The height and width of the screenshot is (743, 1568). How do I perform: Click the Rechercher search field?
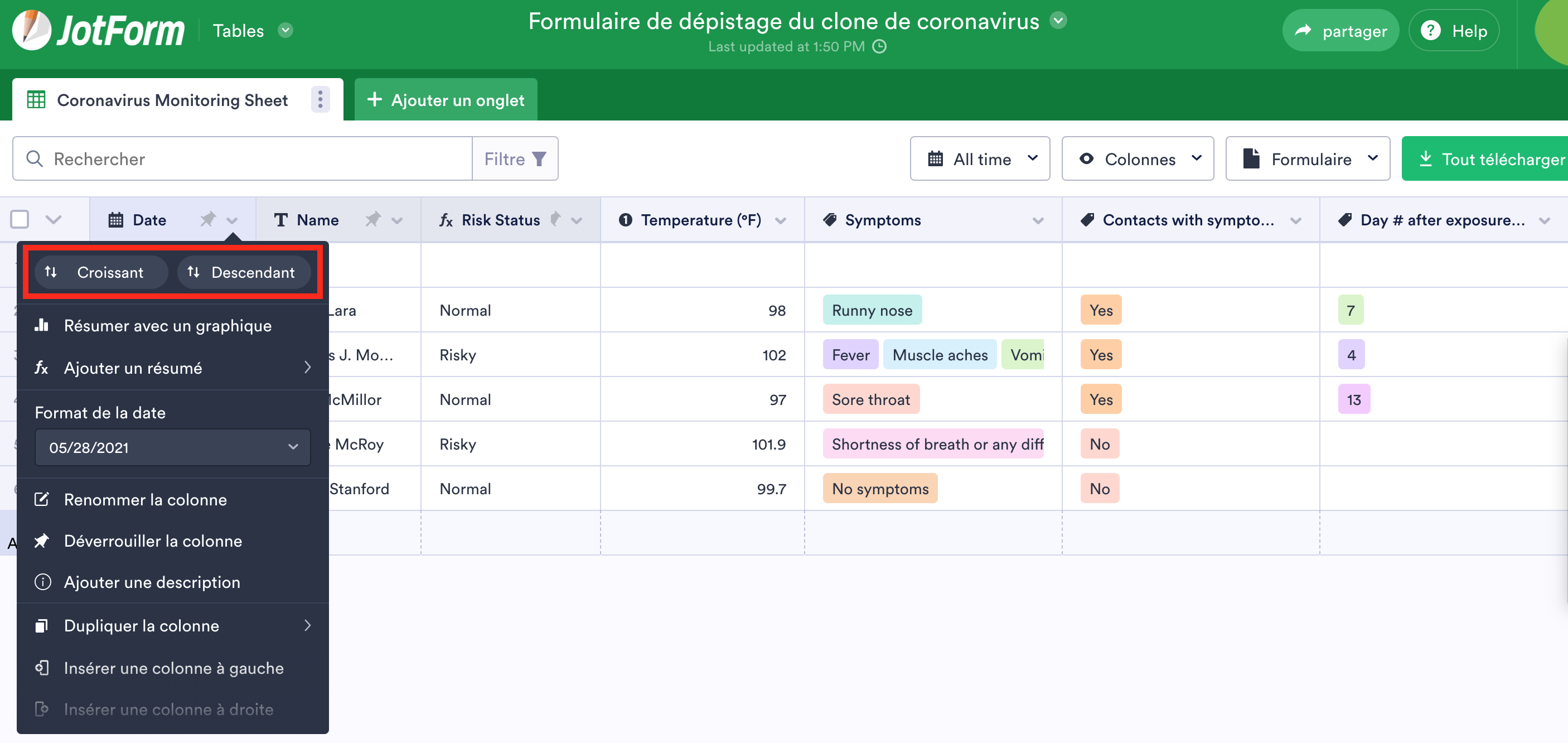click(255, 159)
